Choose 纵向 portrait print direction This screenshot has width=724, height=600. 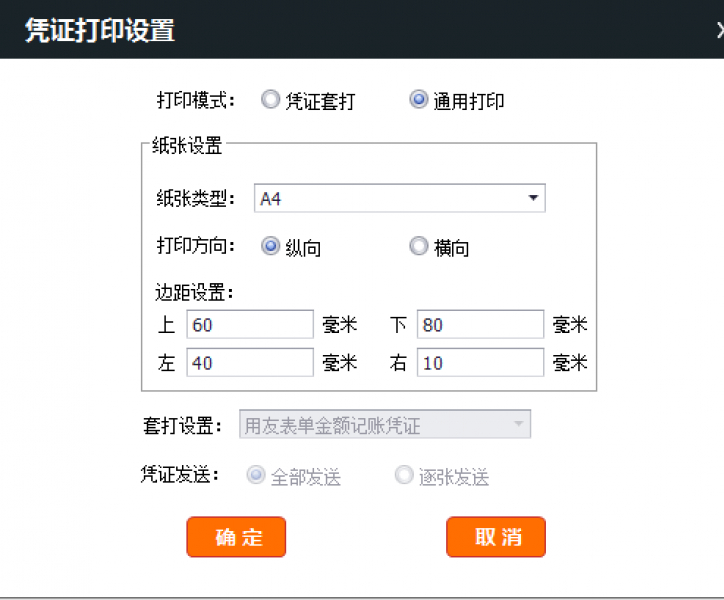point(270,247)
